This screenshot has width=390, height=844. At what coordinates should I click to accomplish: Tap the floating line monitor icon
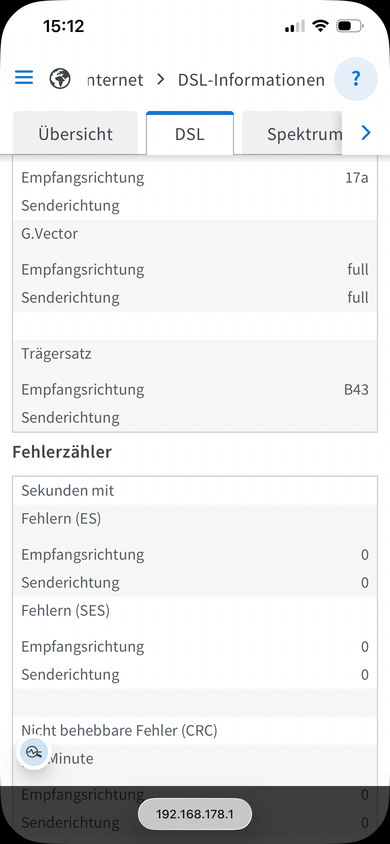pos(33,751)
